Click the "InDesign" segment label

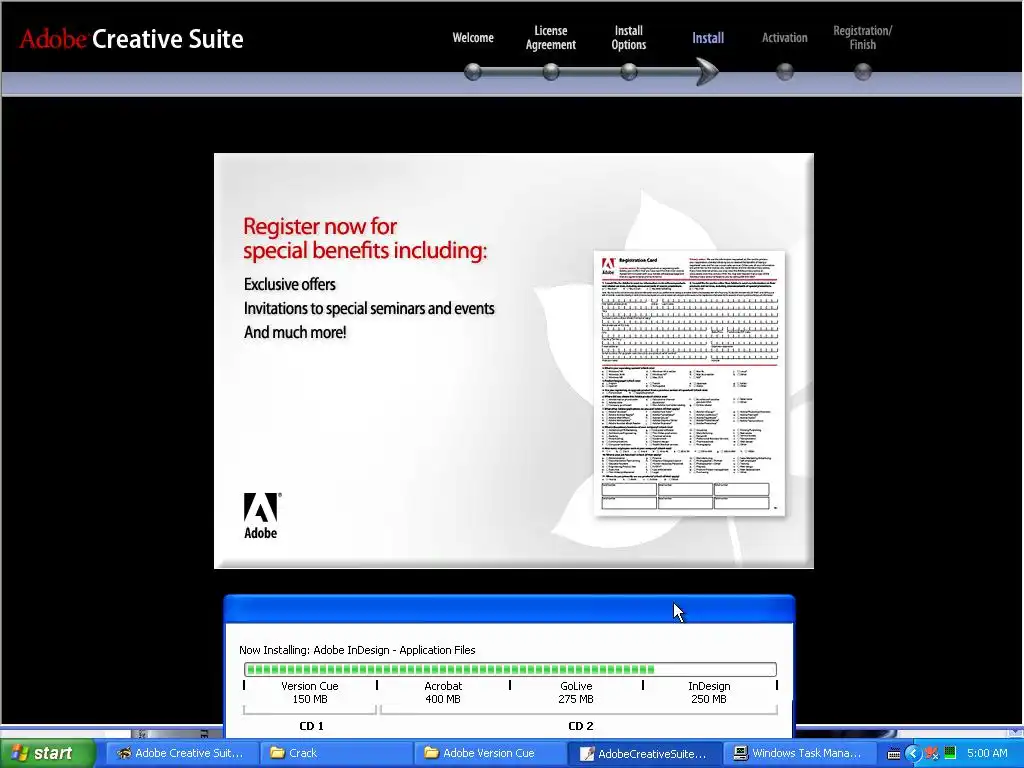click(709, 686)
